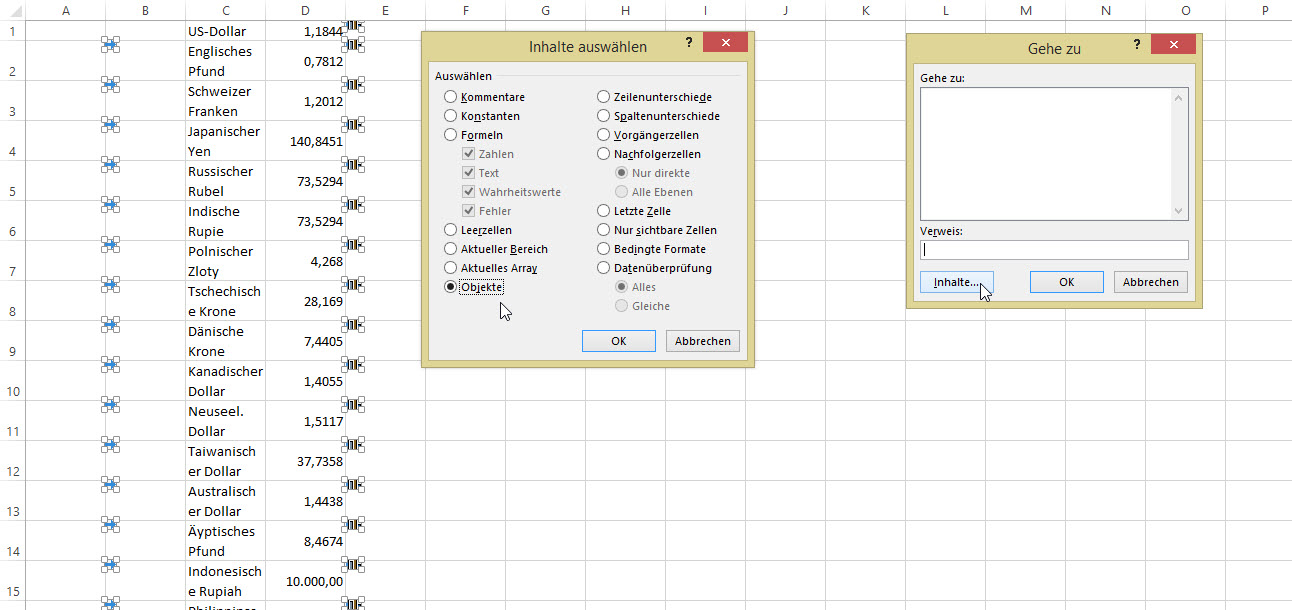The image size is (1292, 610).
Task: Click the help question mark in Gehe zu dialog
Action: (x=1137, y=45)
